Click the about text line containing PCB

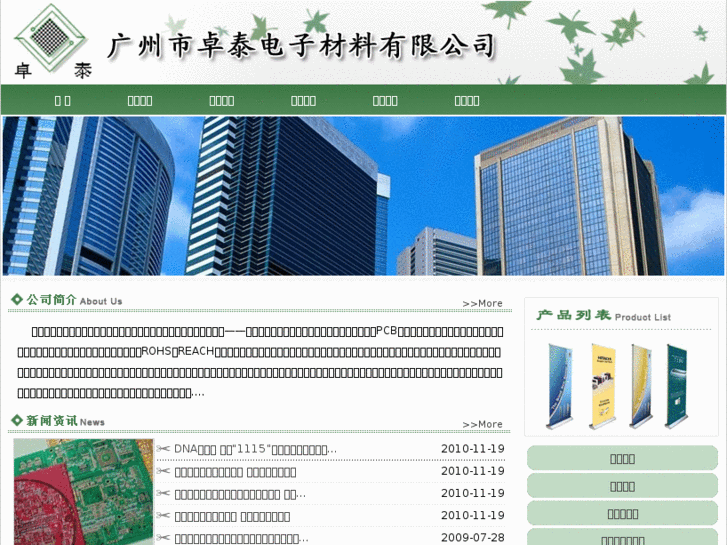[267, 331]
